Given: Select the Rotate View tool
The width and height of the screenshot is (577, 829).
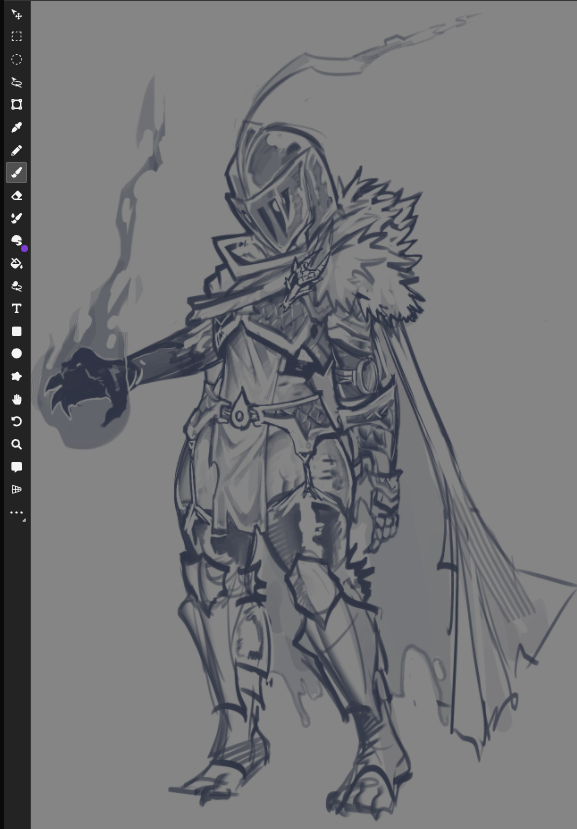Looking at the screenshot, I should [x=16, y=421].
